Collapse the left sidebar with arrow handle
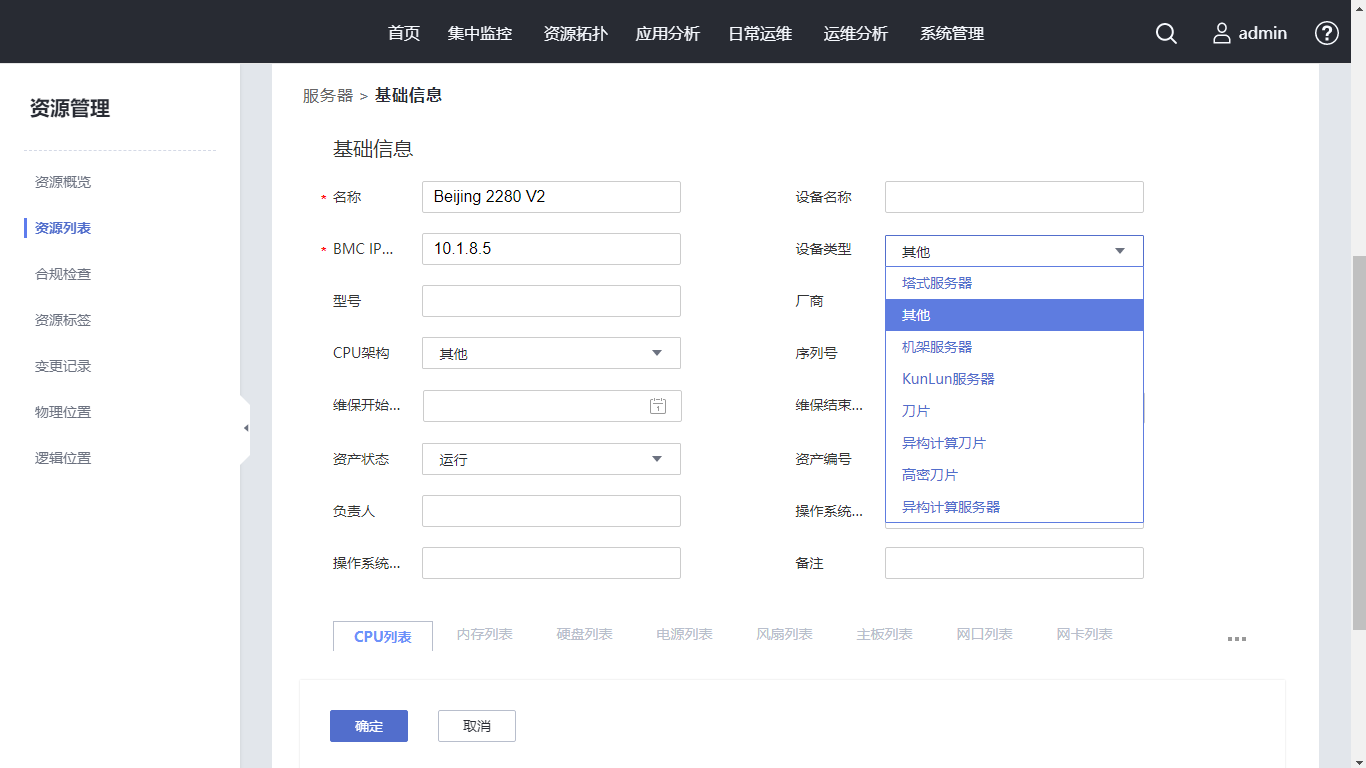The width and height of the screenshot is (1366, 768). point(245,428)
